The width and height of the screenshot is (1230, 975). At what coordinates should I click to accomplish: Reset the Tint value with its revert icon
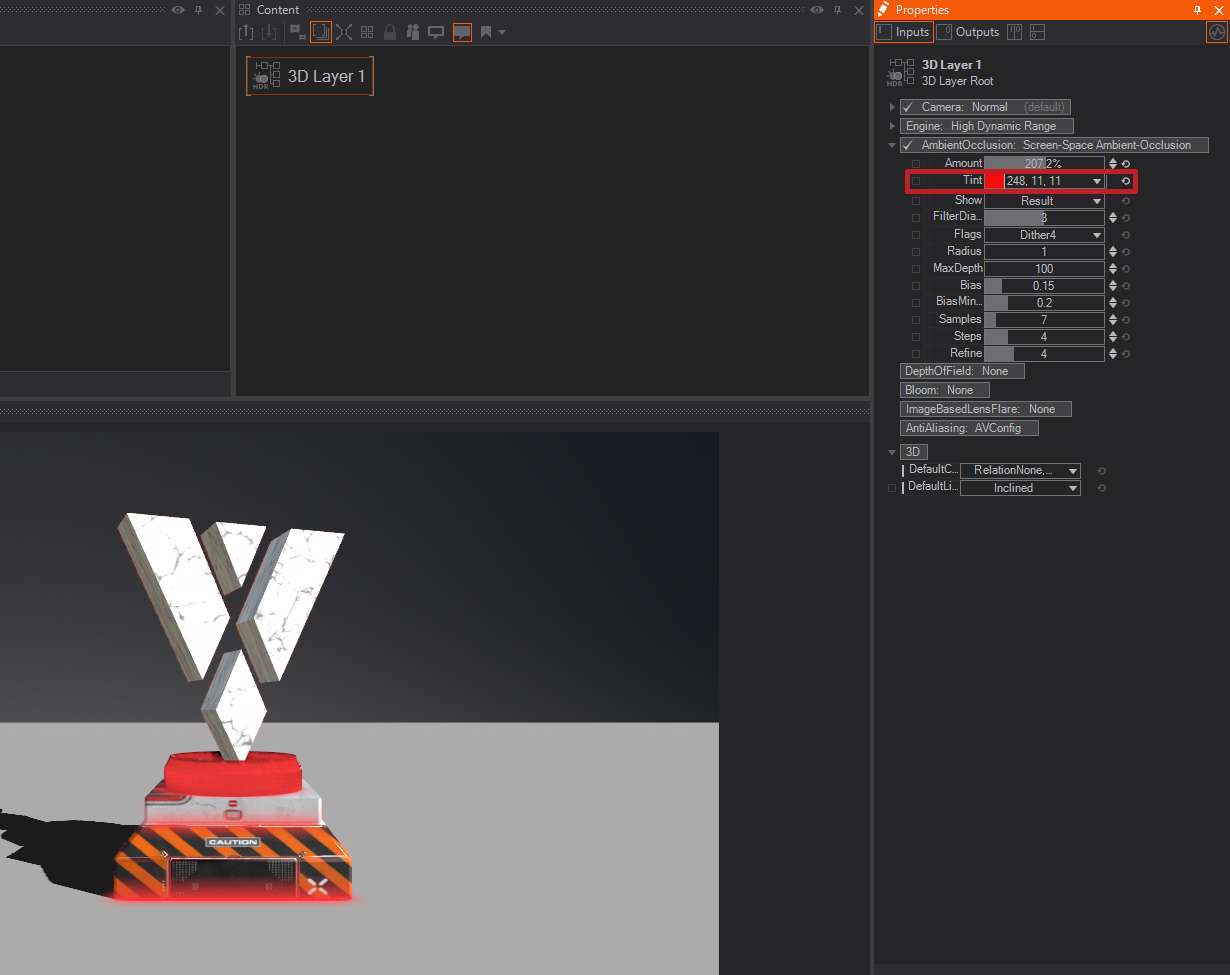pyautogui.click(x=1125, y=181)
